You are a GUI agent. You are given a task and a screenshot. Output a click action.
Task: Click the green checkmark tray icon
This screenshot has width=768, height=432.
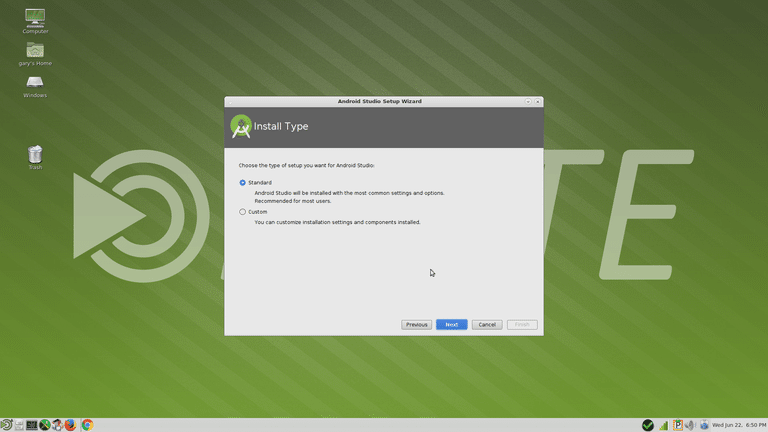point(648,425)
